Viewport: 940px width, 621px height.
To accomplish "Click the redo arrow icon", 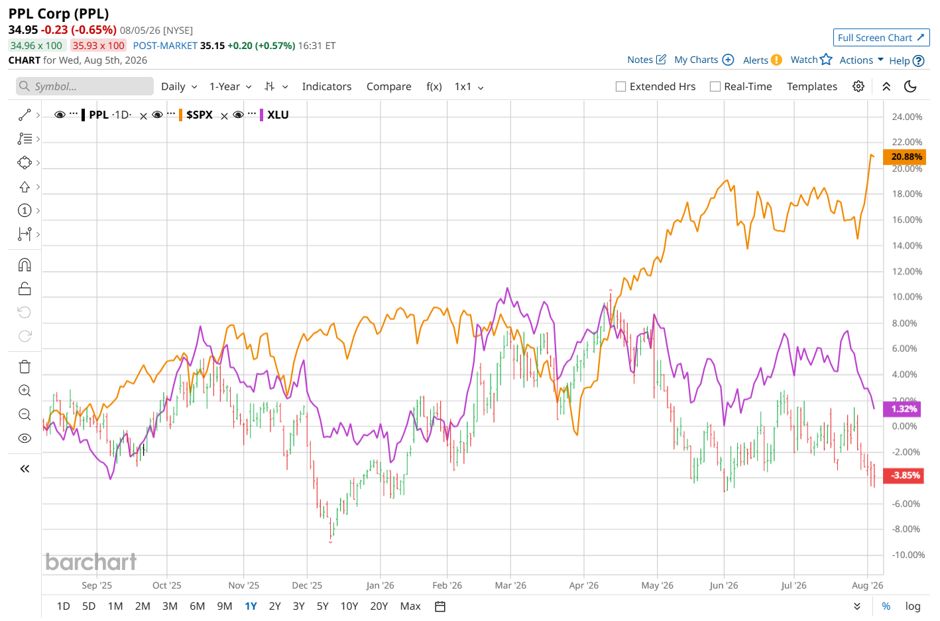I will tap(25, 336).
